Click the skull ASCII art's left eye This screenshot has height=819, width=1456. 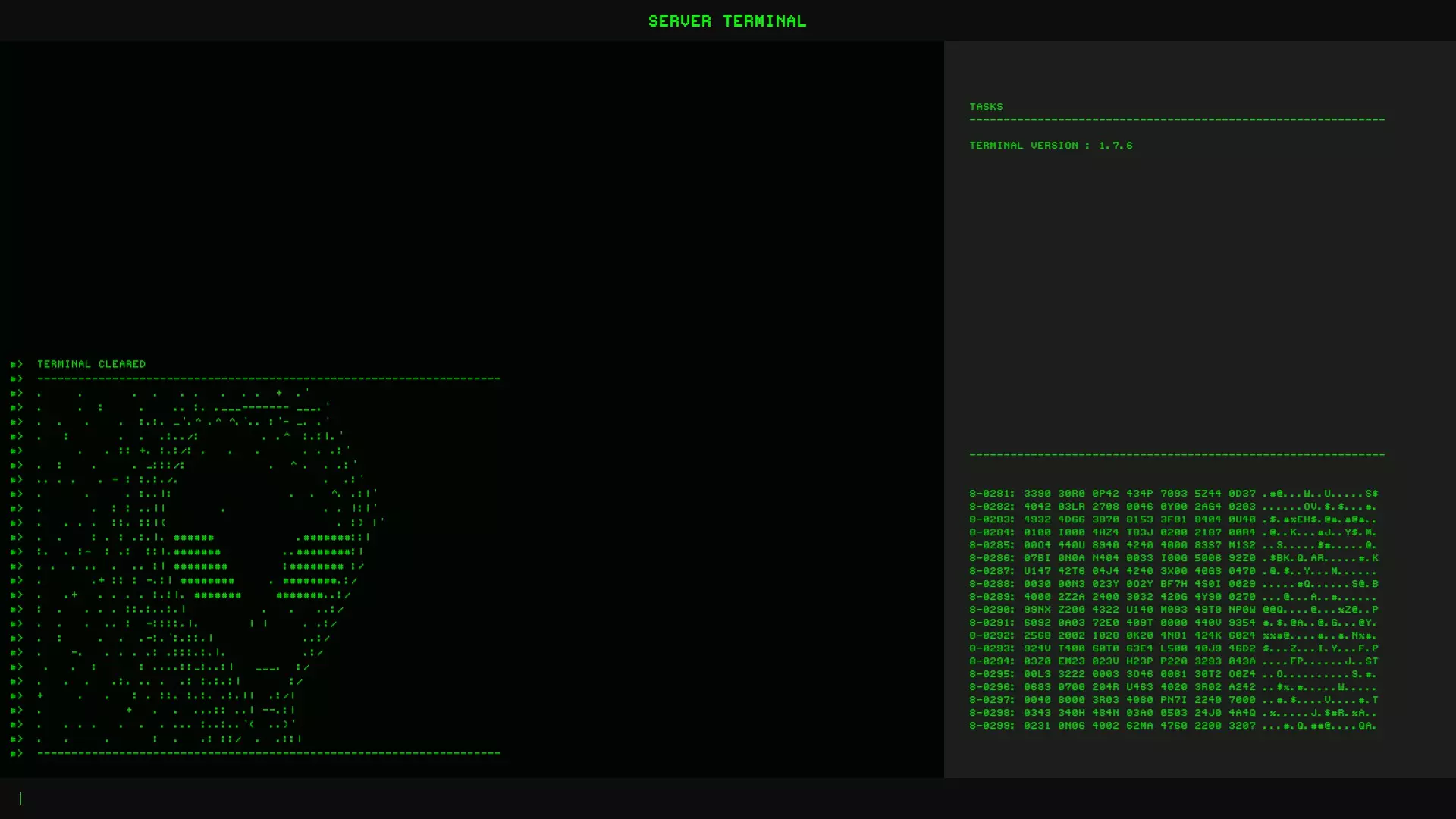pos(203,566)
